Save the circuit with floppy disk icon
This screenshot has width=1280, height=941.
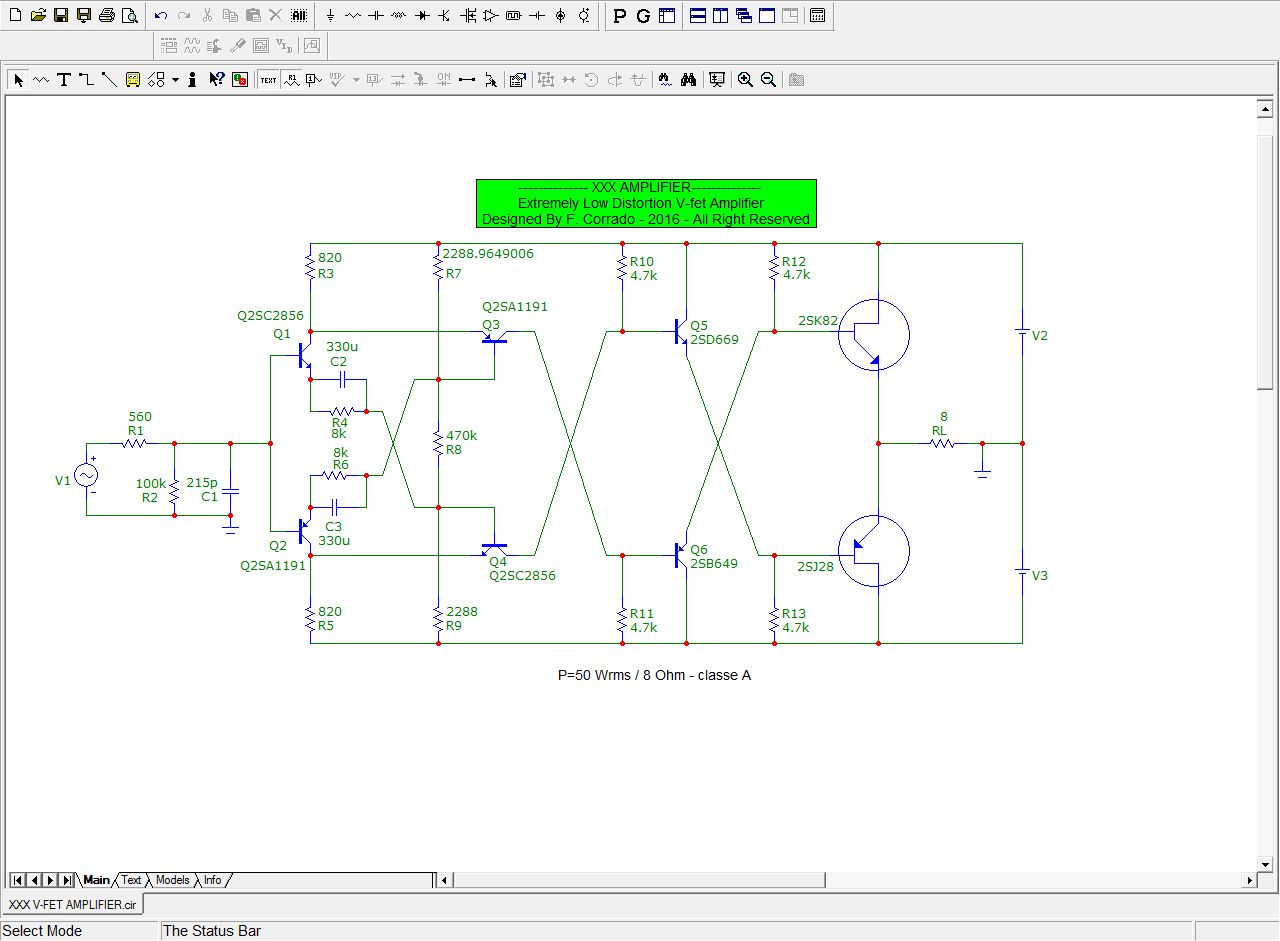(61, 16)
